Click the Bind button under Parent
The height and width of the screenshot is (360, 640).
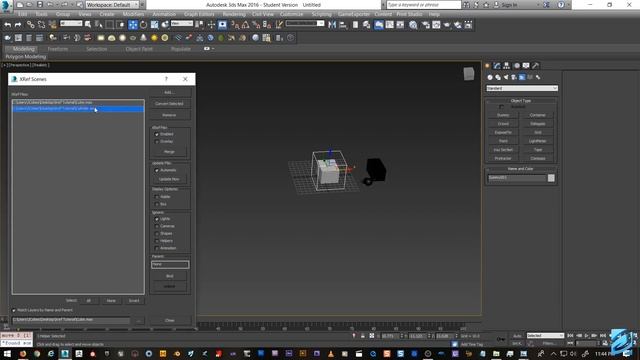coord(169,276)
